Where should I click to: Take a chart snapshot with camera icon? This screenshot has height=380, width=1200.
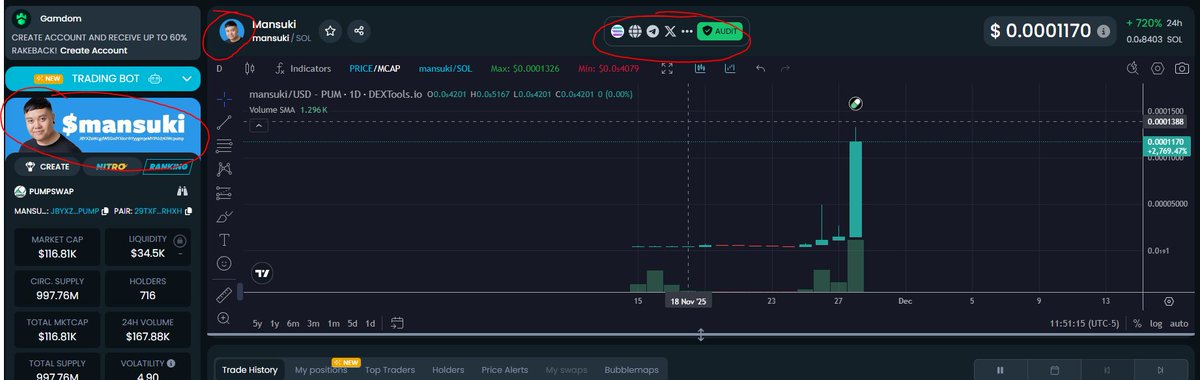[x=1183, y=68]
